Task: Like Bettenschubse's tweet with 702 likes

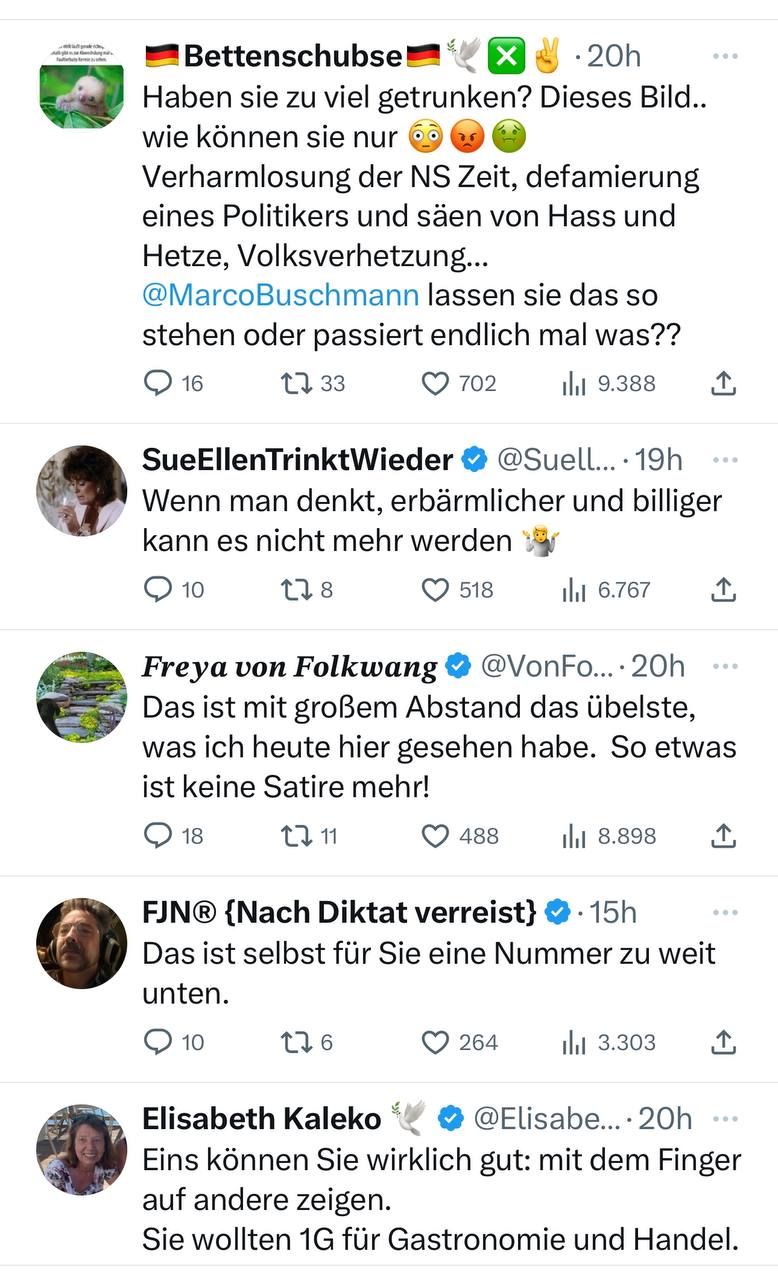Action: (435, 383)
